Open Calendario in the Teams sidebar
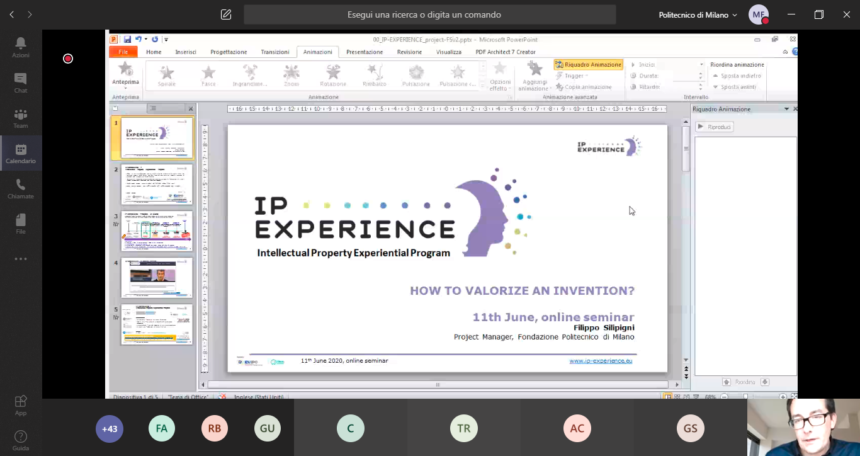 point(21,153)
